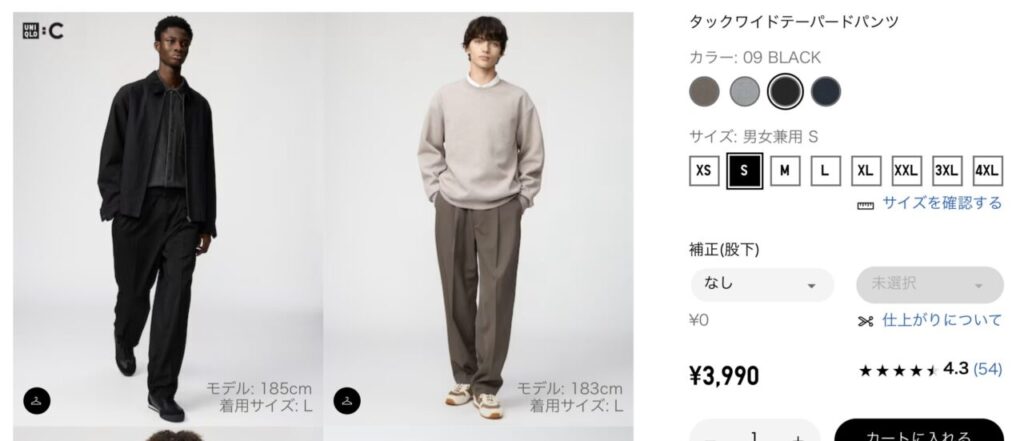Click the UNIQLO : C logo
The image size is (1024, 441).
tap(43, 30)
